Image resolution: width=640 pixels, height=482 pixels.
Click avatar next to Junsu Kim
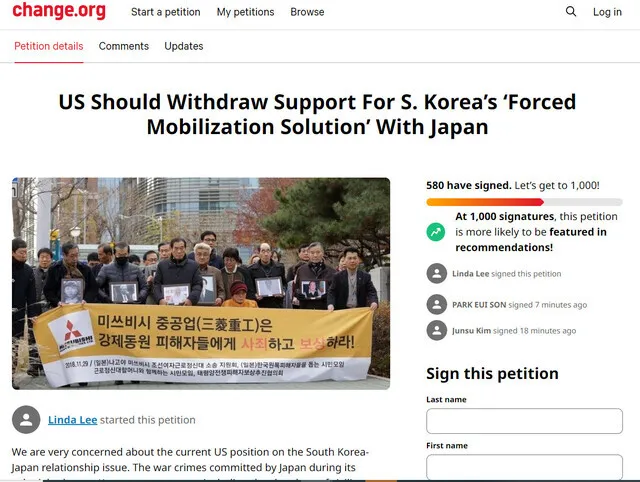437,331
